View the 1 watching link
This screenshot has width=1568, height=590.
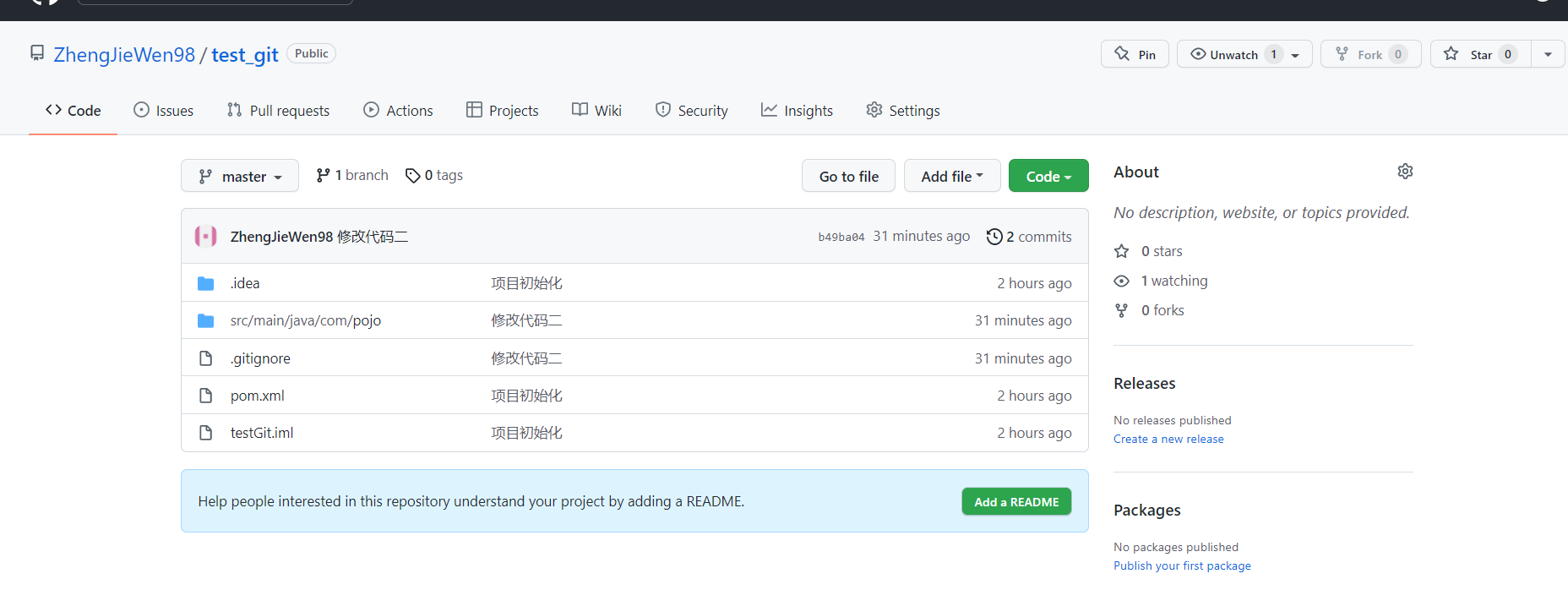(x=1174, y=281)
